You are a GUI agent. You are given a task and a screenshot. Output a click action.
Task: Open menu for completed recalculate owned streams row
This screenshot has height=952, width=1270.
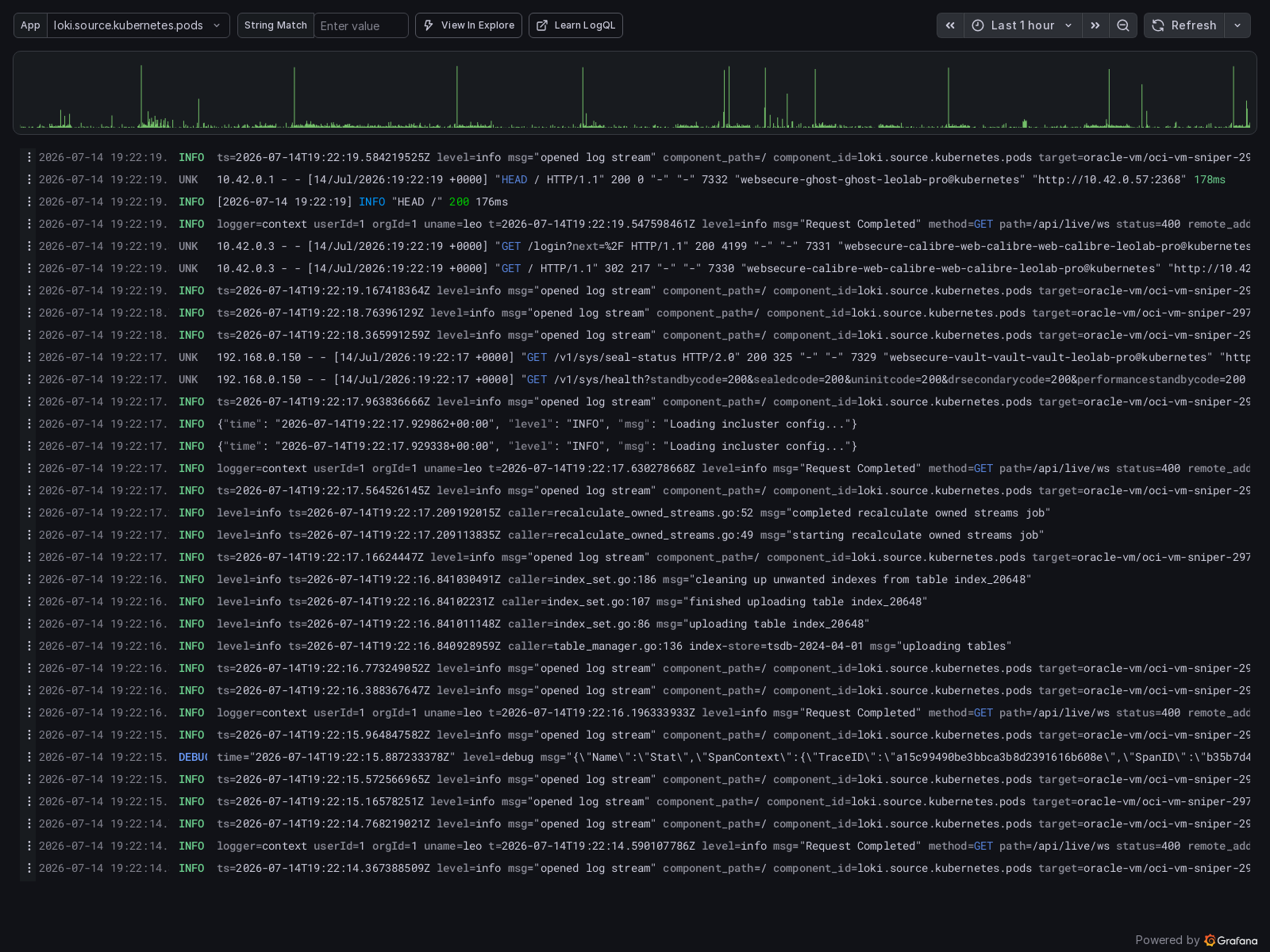point(29,513)
